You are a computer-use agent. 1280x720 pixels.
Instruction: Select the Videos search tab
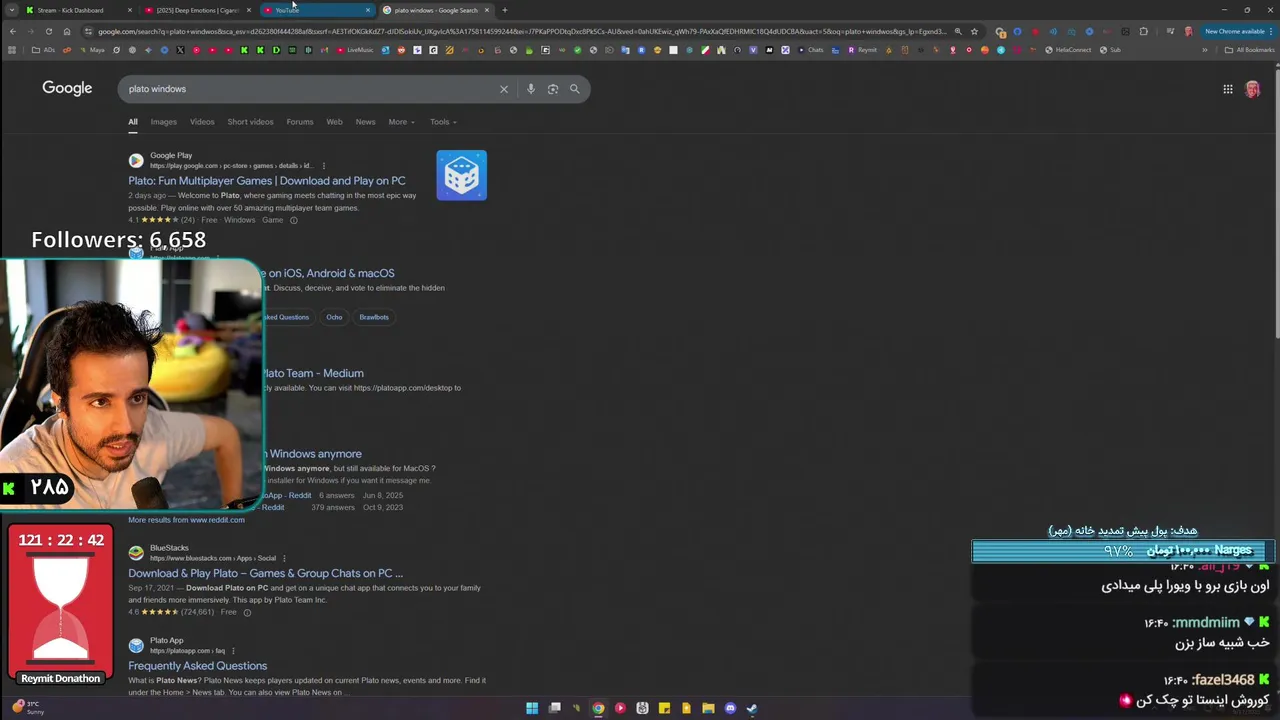[x=202, y=122]
